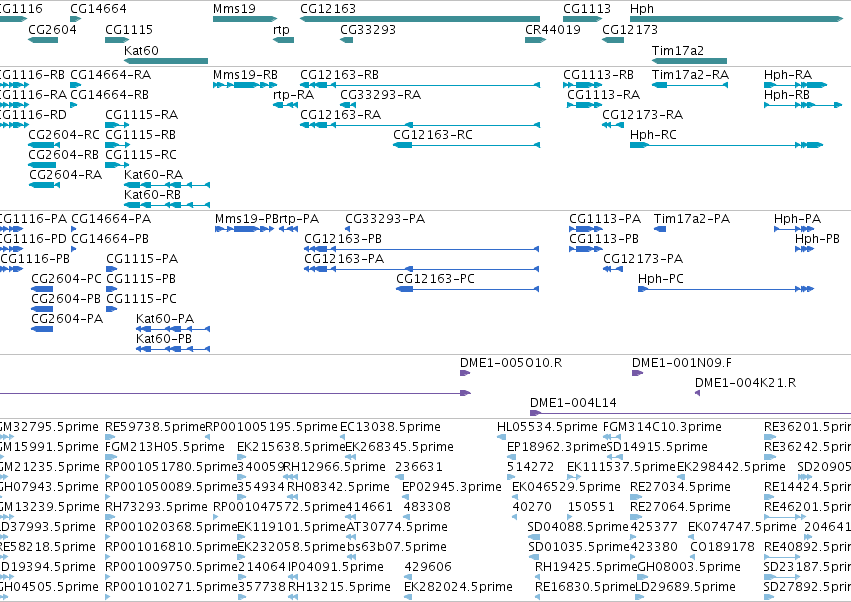Select EST FGM213H05.5prime
The height and width of the screenshot is (602, 851).
tap(165, 447)
